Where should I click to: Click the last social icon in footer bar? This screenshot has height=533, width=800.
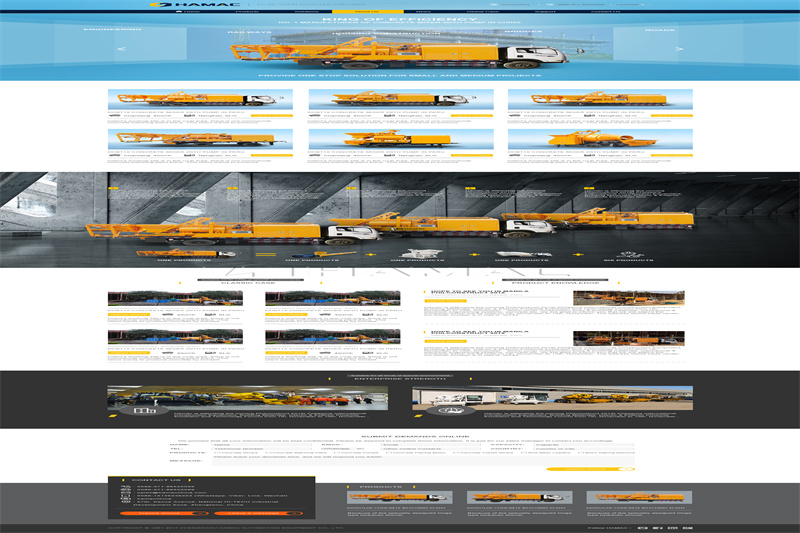pos(688,526)
